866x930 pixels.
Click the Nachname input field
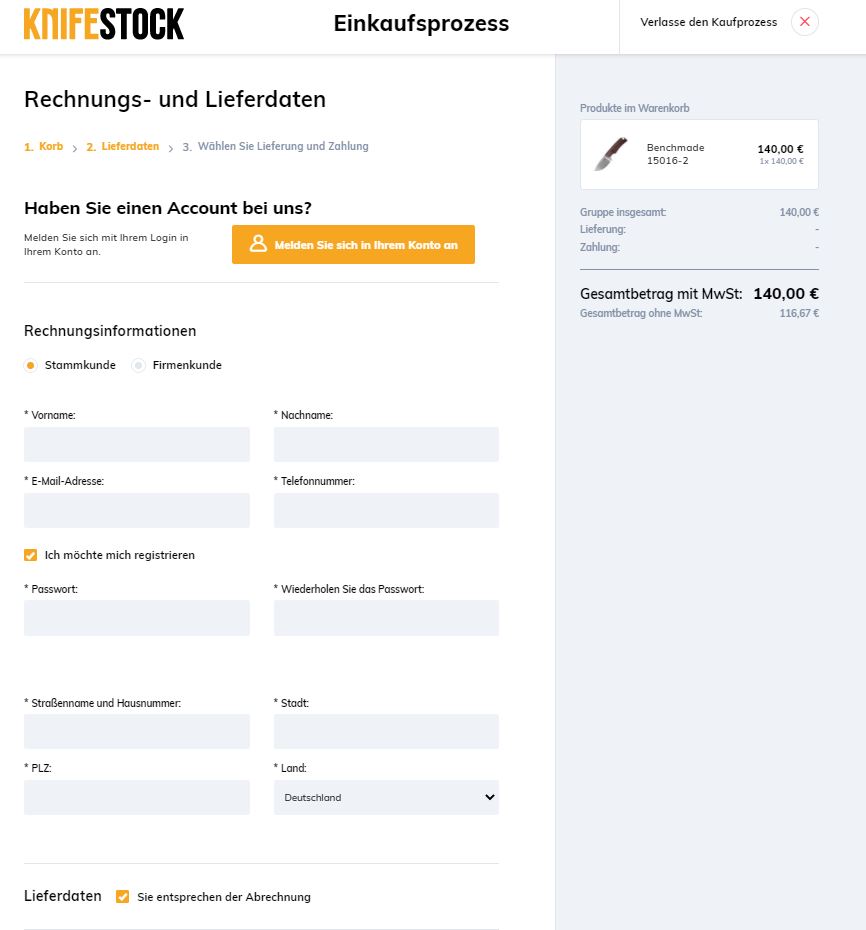386,445
